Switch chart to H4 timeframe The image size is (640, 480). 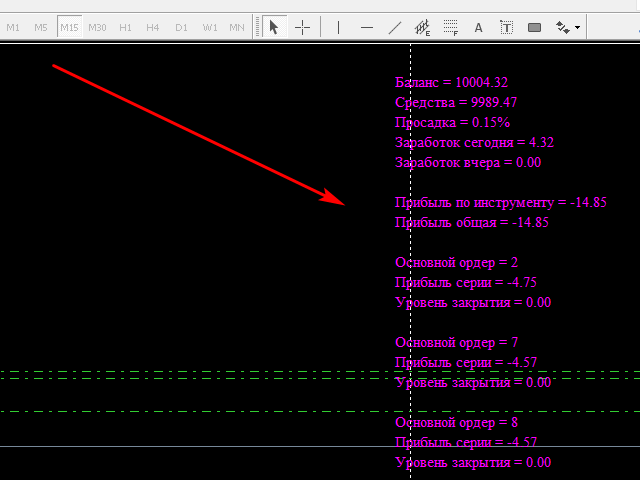click(153, 27)
